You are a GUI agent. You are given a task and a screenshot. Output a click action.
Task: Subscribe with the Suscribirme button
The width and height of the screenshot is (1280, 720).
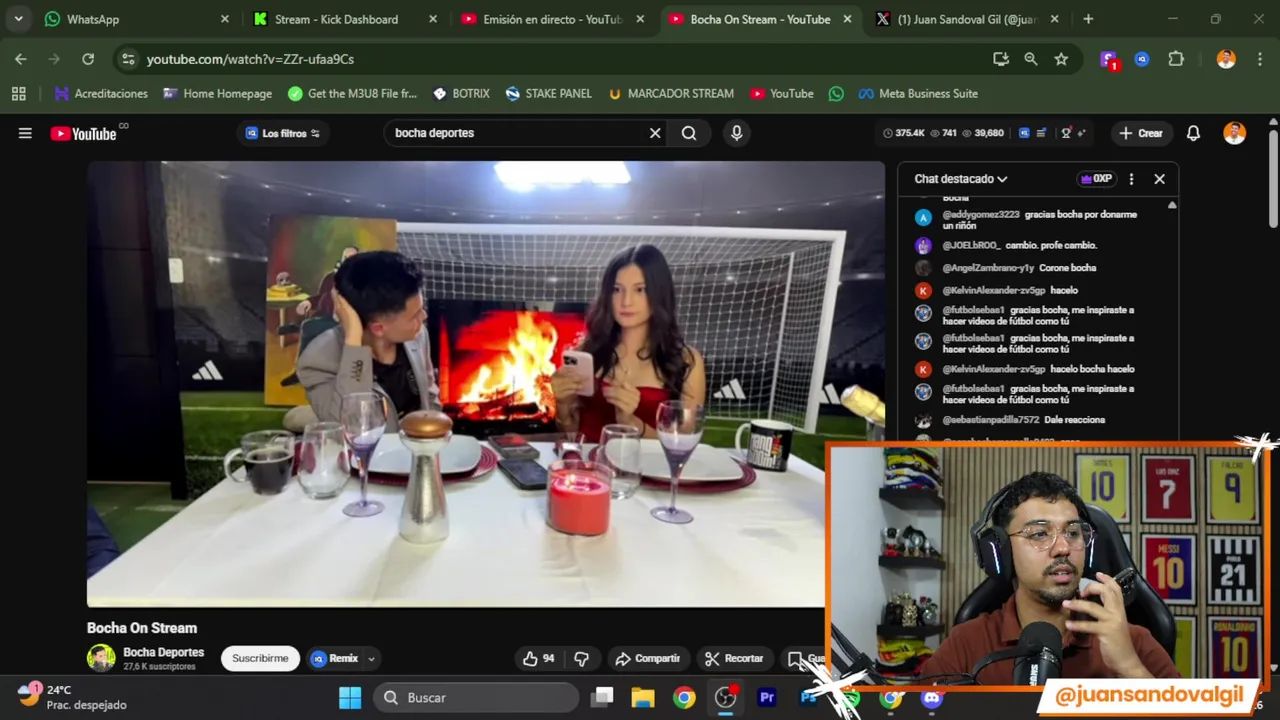pyautogui.click(x=260, y=658)
